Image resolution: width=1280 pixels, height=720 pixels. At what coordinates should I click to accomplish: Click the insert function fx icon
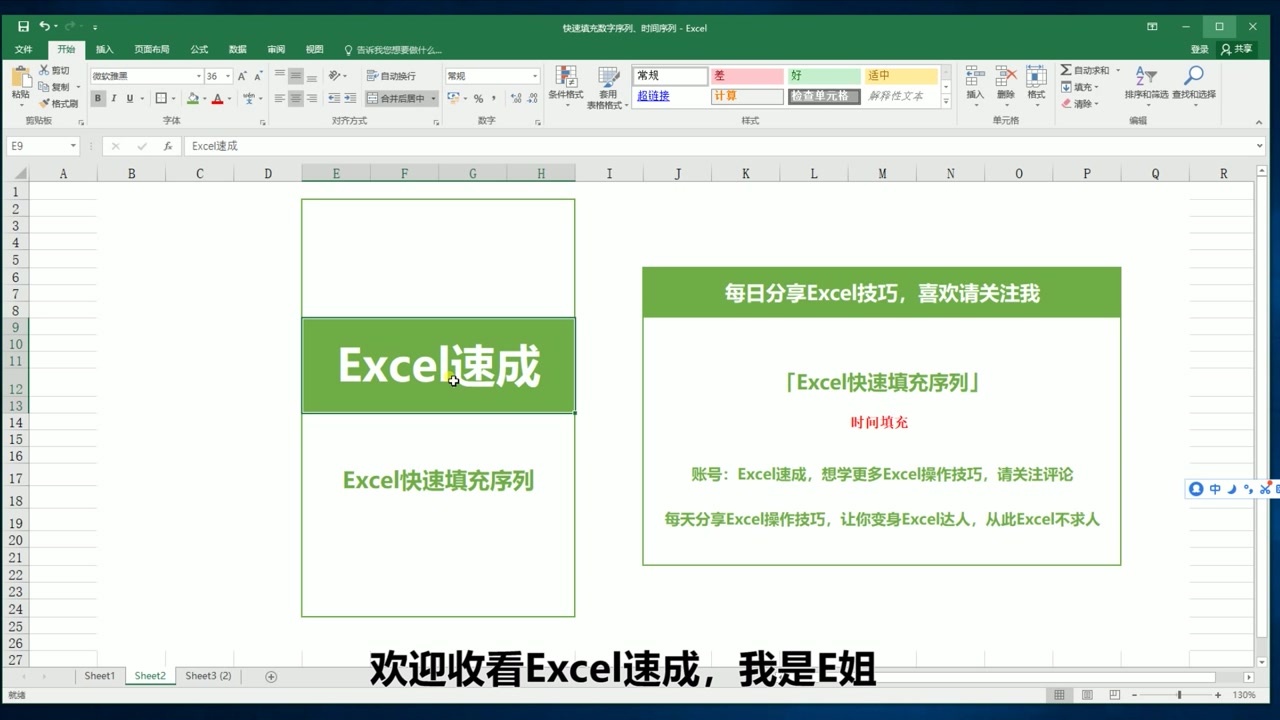tap(168, 146)
